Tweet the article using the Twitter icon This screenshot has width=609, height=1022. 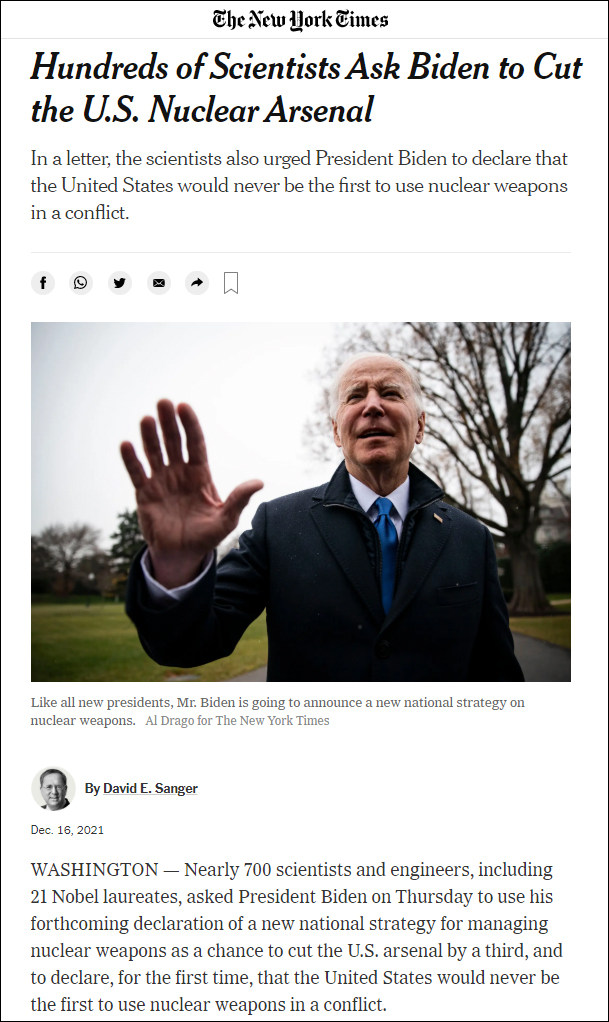119,283
